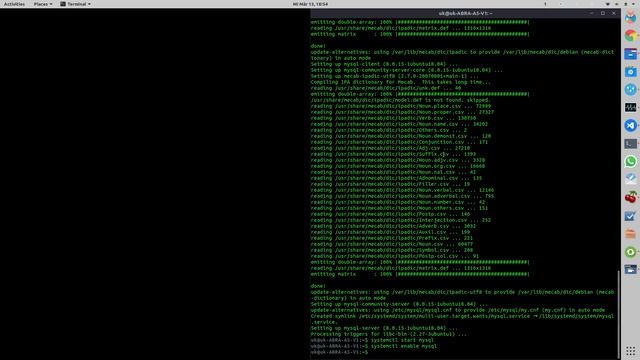Open the blue window app below Chrome
Image resolution: width=640 pixels, height=360 pixels.
click(x=630, y=53)
